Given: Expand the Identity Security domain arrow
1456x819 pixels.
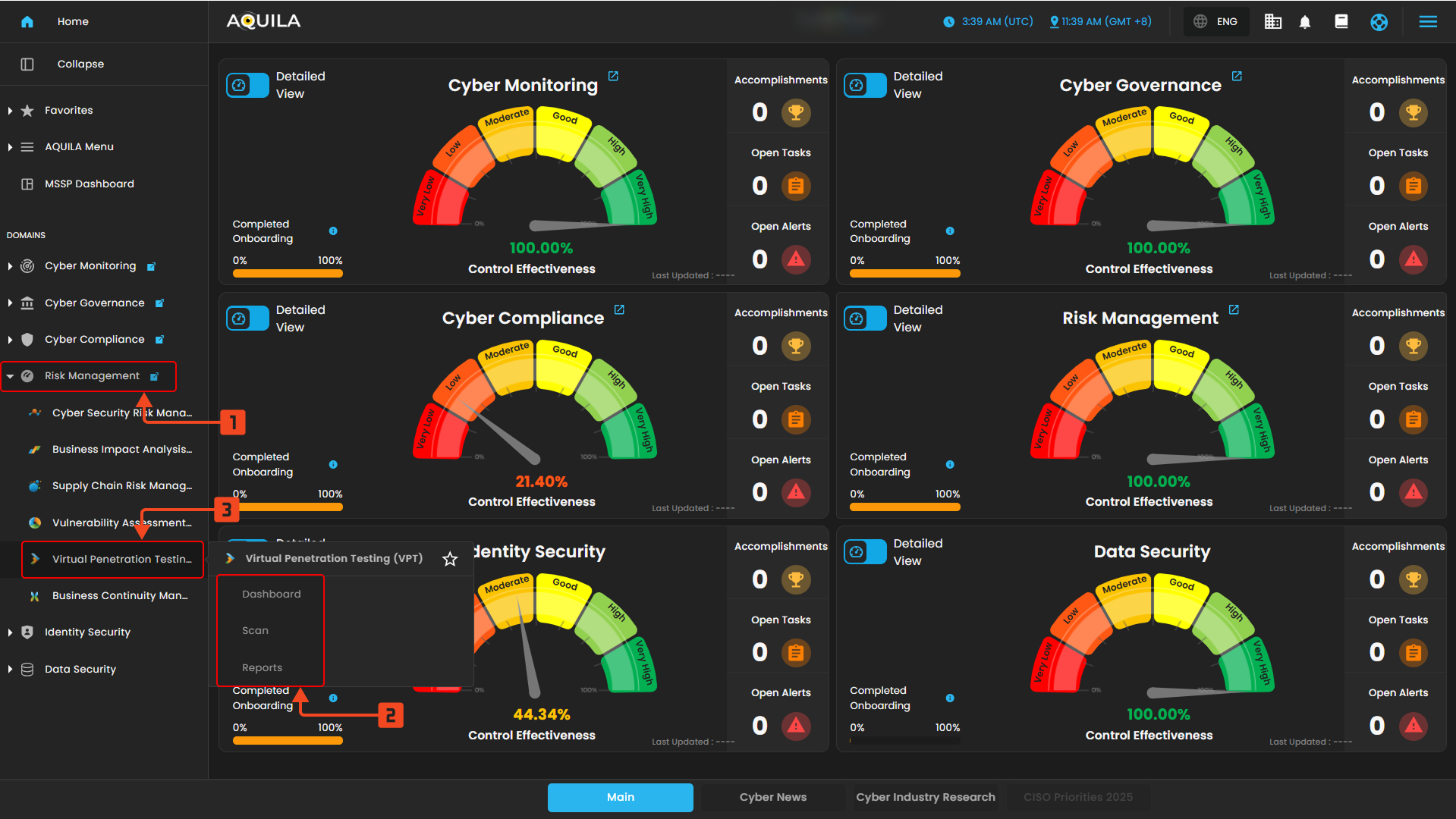Looking at the screenshot, I should point(10,632).
